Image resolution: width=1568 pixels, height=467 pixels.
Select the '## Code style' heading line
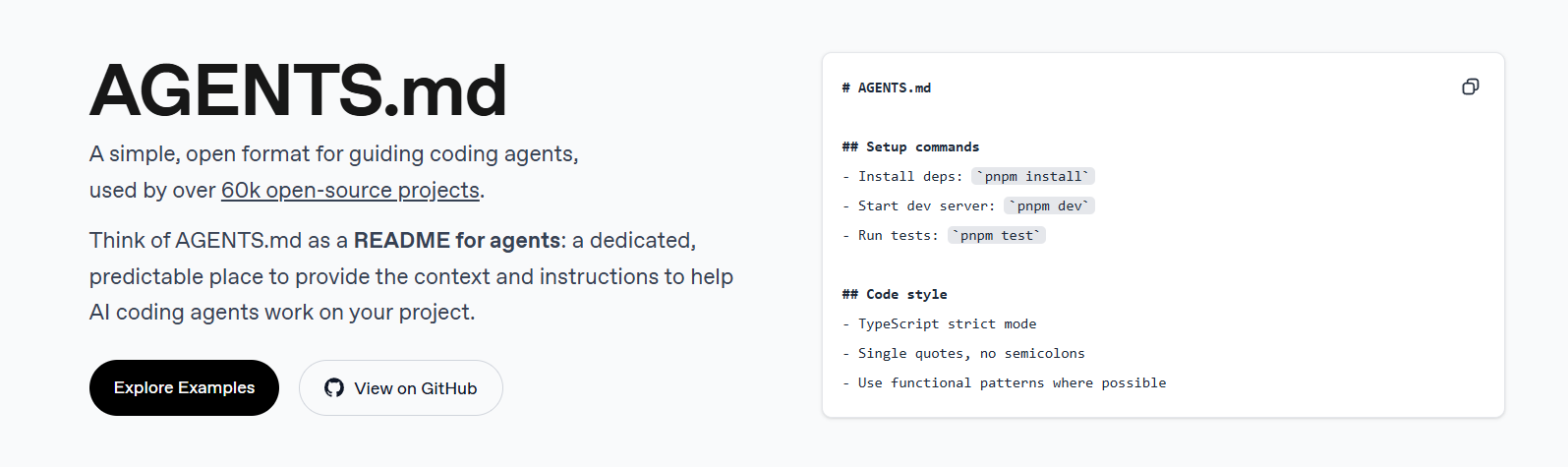pyautogui.click(x=895, y=294)
